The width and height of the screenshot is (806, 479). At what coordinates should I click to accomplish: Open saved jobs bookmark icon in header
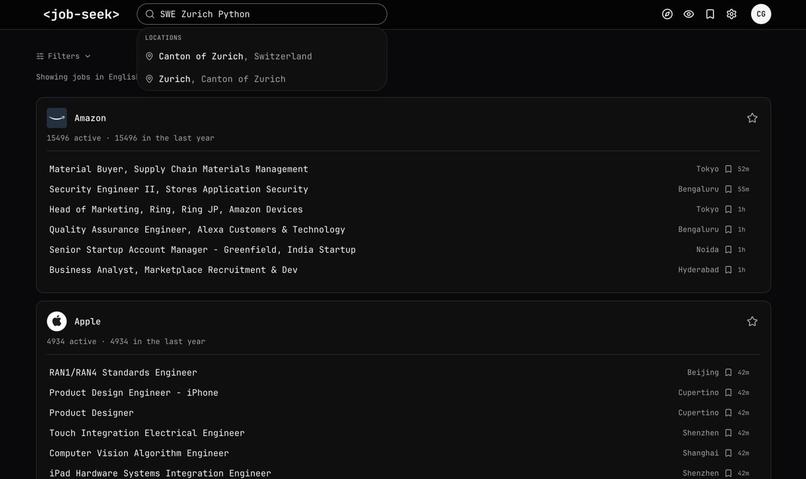pyautogui.click(x=710, y=14)
